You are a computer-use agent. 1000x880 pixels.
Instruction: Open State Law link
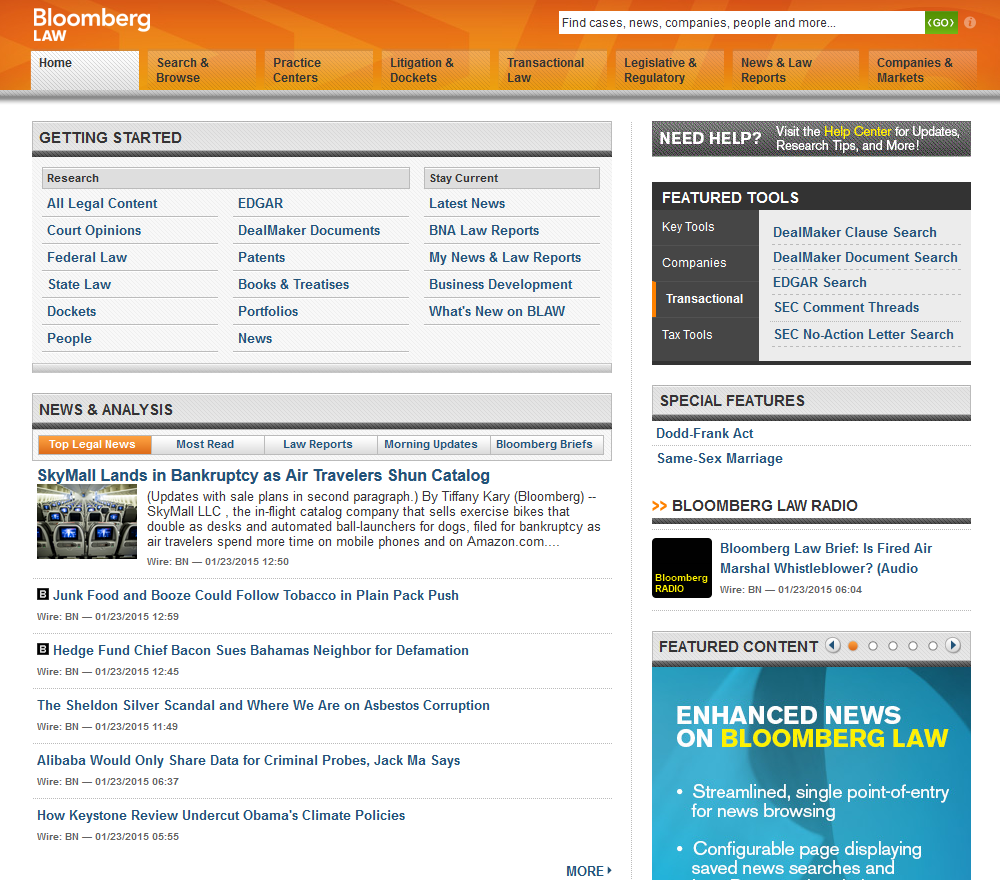click(x=79, y=284)
